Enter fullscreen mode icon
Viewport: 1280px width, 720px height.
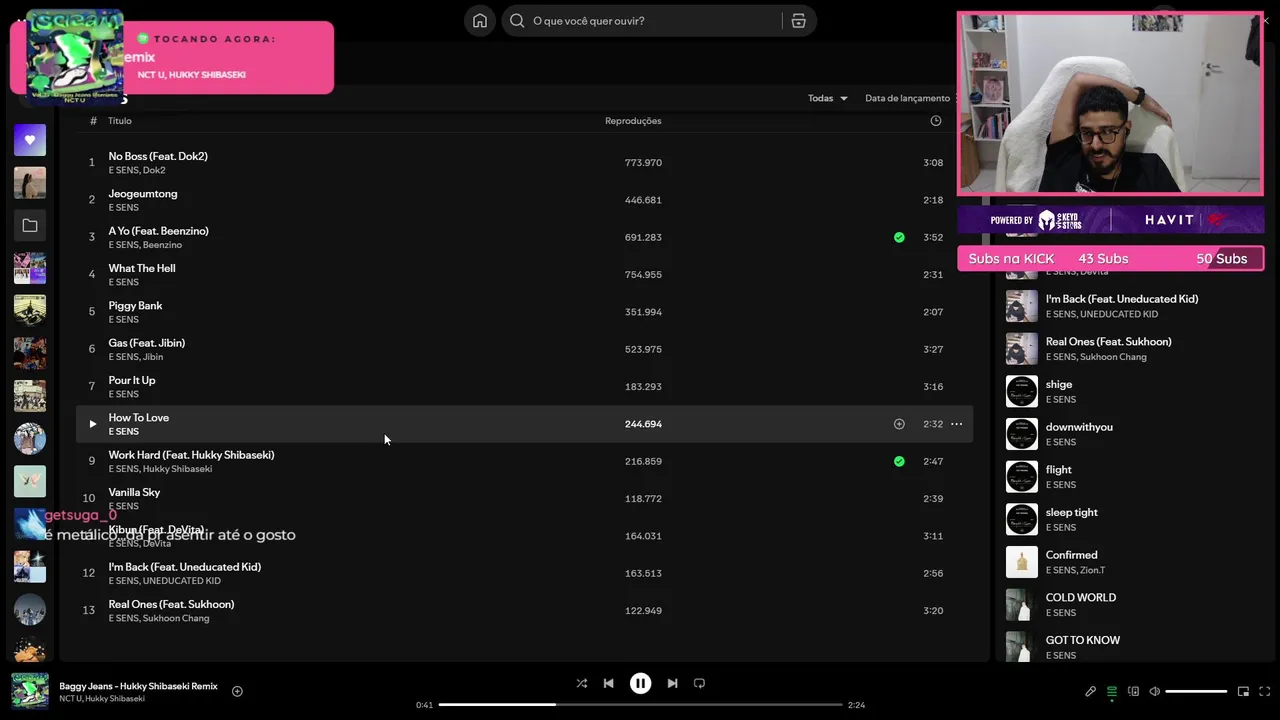point(1264,691)
